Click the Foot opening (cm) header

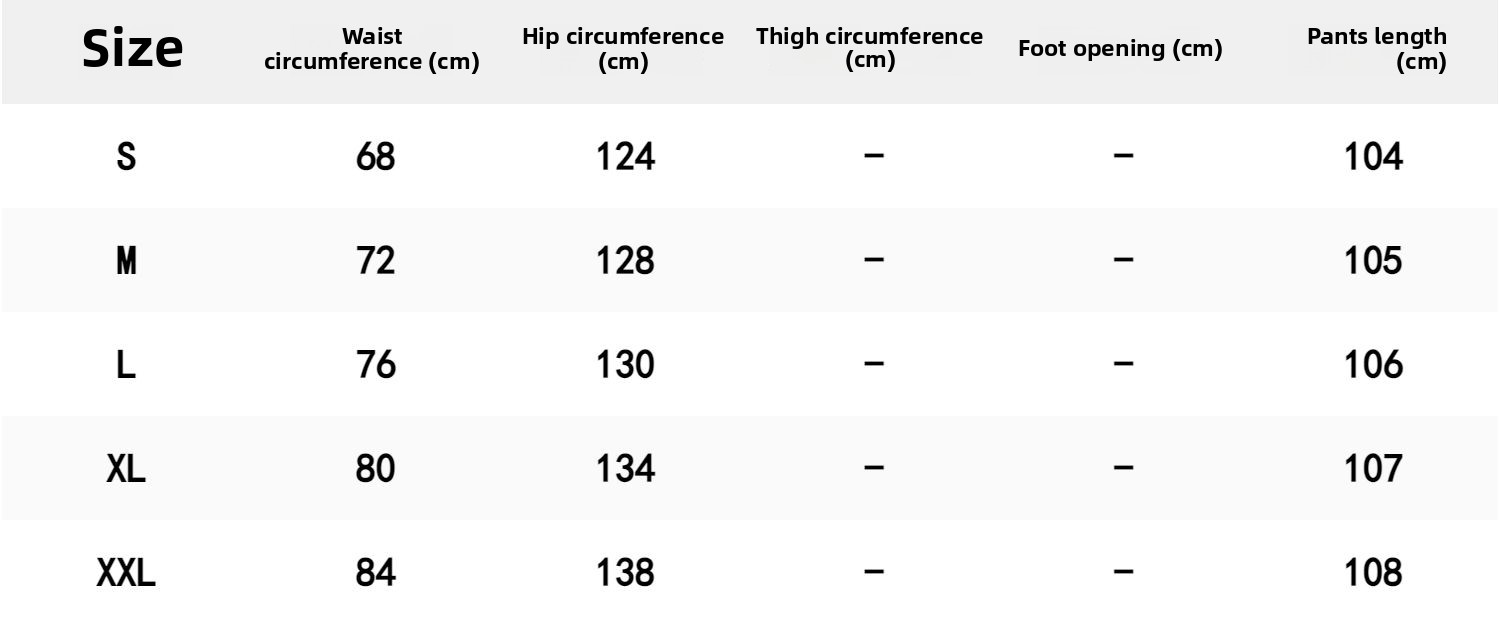tap(1120, 49)
